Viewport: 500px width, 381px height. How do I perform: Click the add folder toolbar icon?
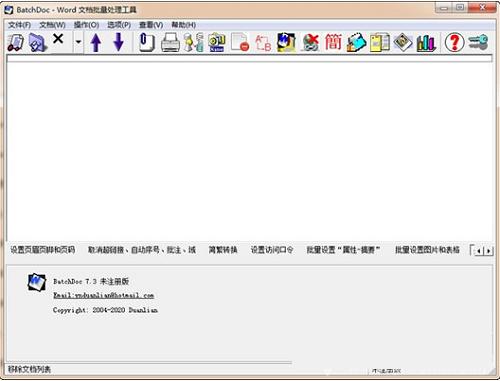38,43
